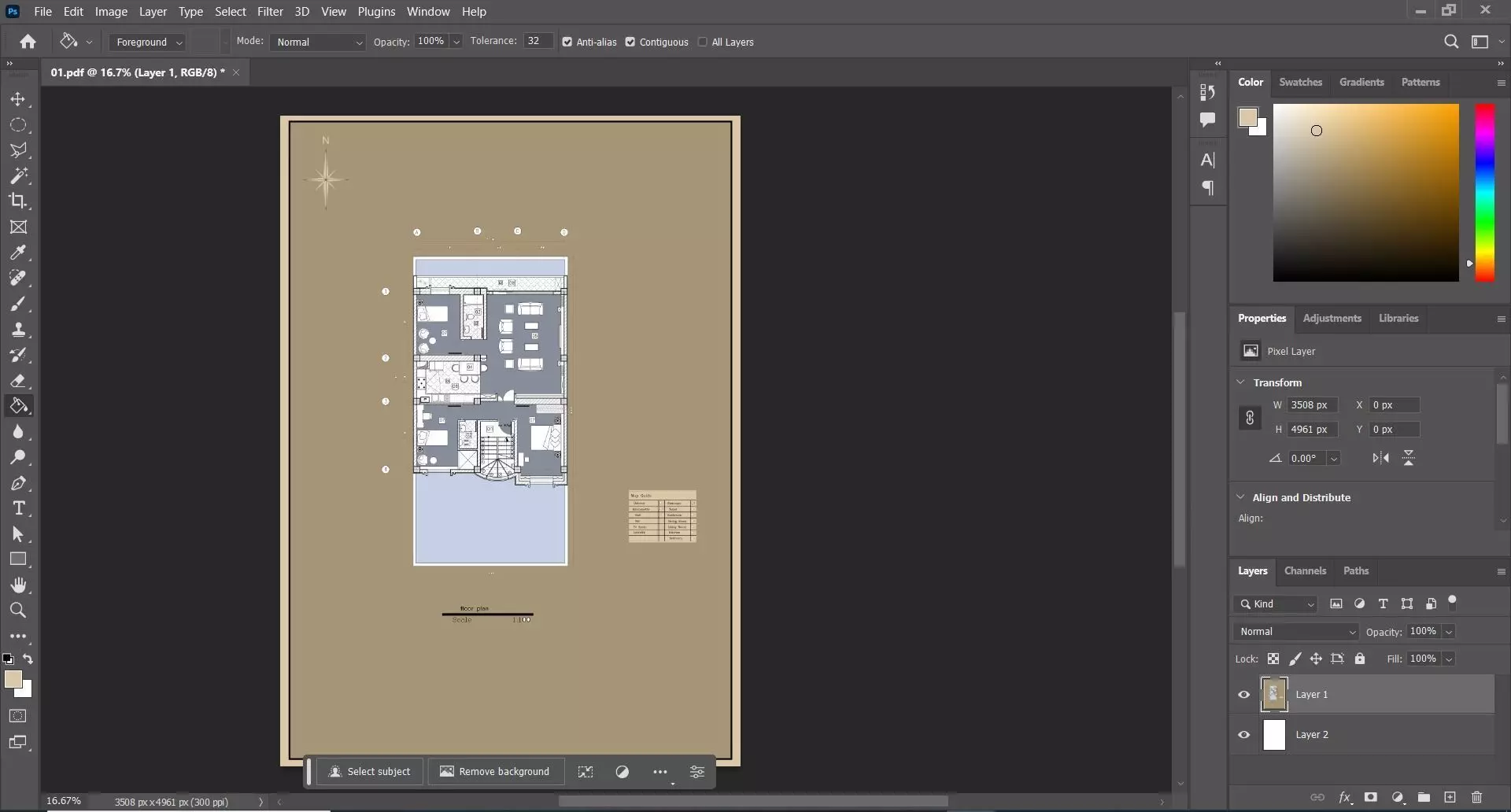Screen dimensions: 1511x812
Task: Open the layer blend mode dropdown
Action: 1295,631
